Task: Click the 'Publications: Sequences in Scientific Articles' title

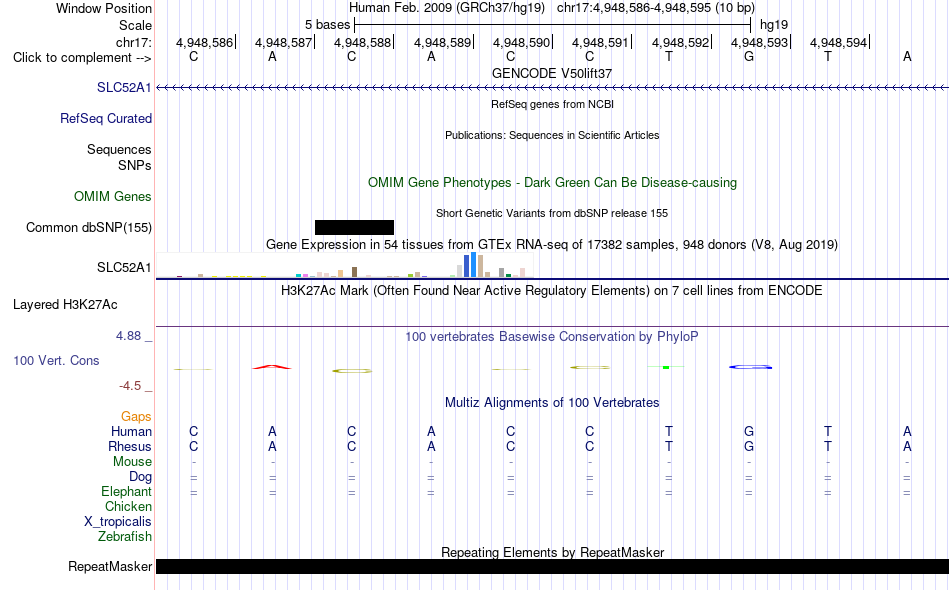Action: (x=552, y=135)
